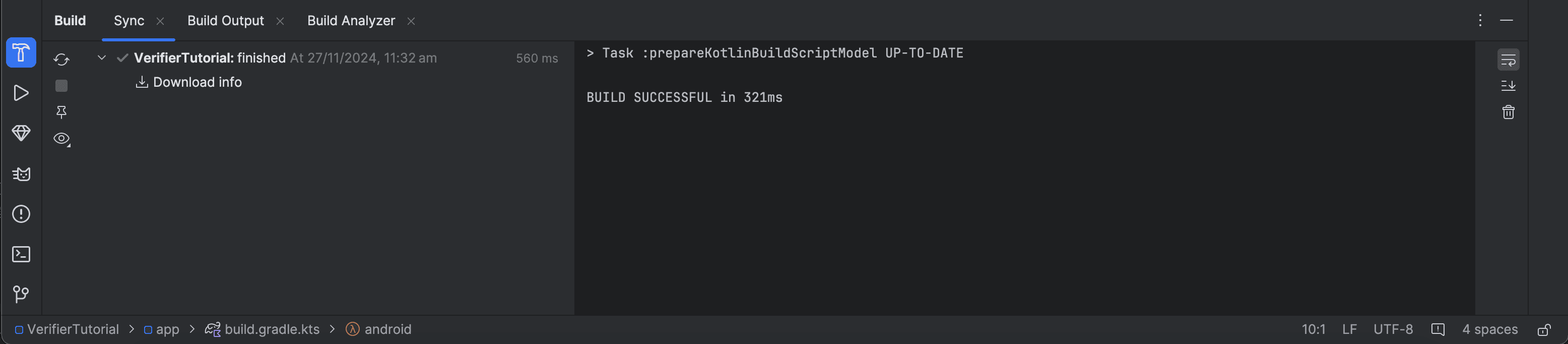Switch to the Build Output tab
Image resolution: width=1568 pixels, height=344 pixels.
point(225,21)
